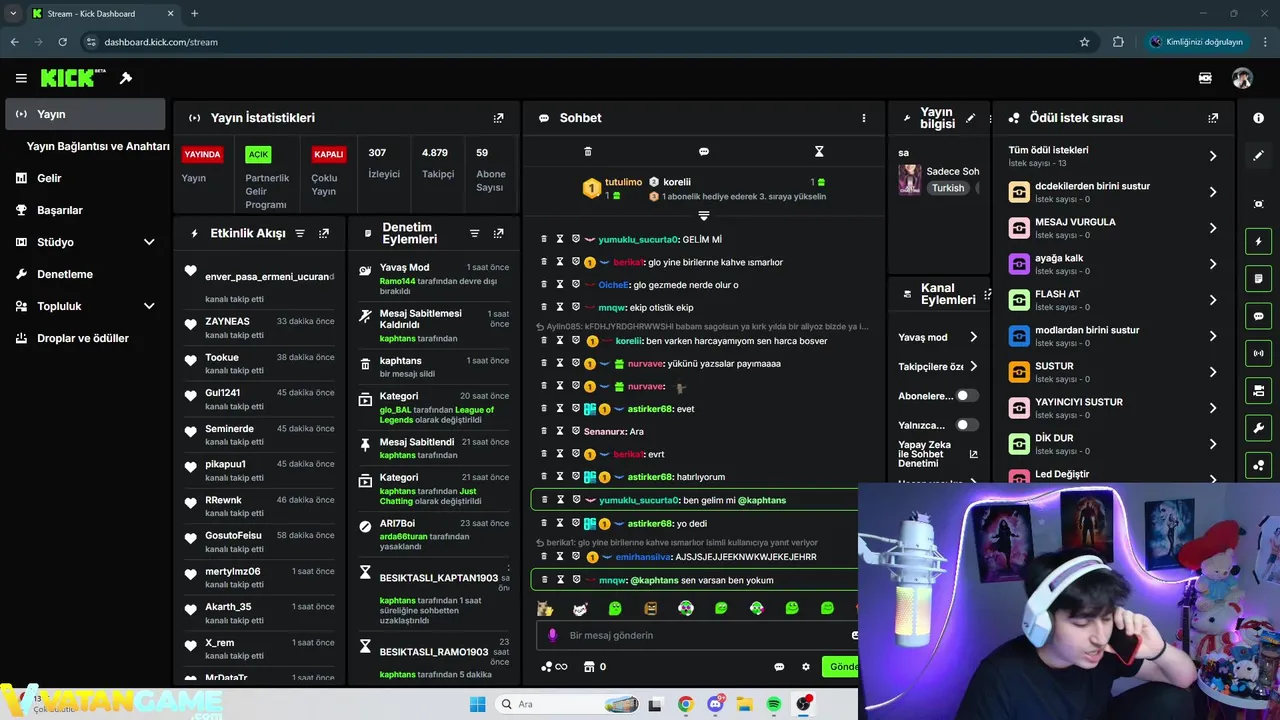Screen dimensions: 1280x720
Task: Open Yayın Bağlantısı ve Anahtarı page
Action: point(98,146)
